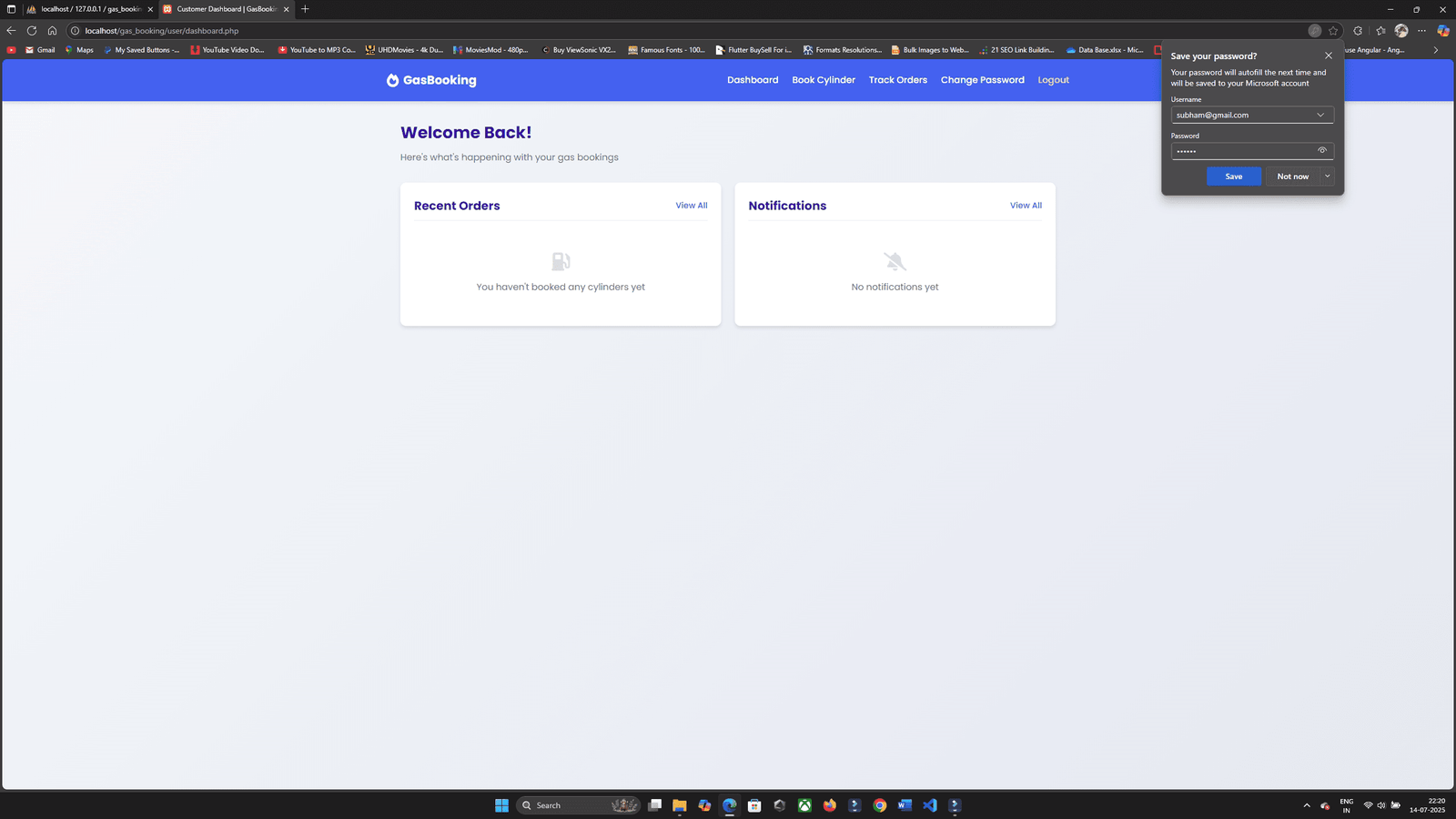Open the site information icon in address bar
The height and width of the screenshot is (819, 1456).
pyautogui.click(x=76, y=31)
